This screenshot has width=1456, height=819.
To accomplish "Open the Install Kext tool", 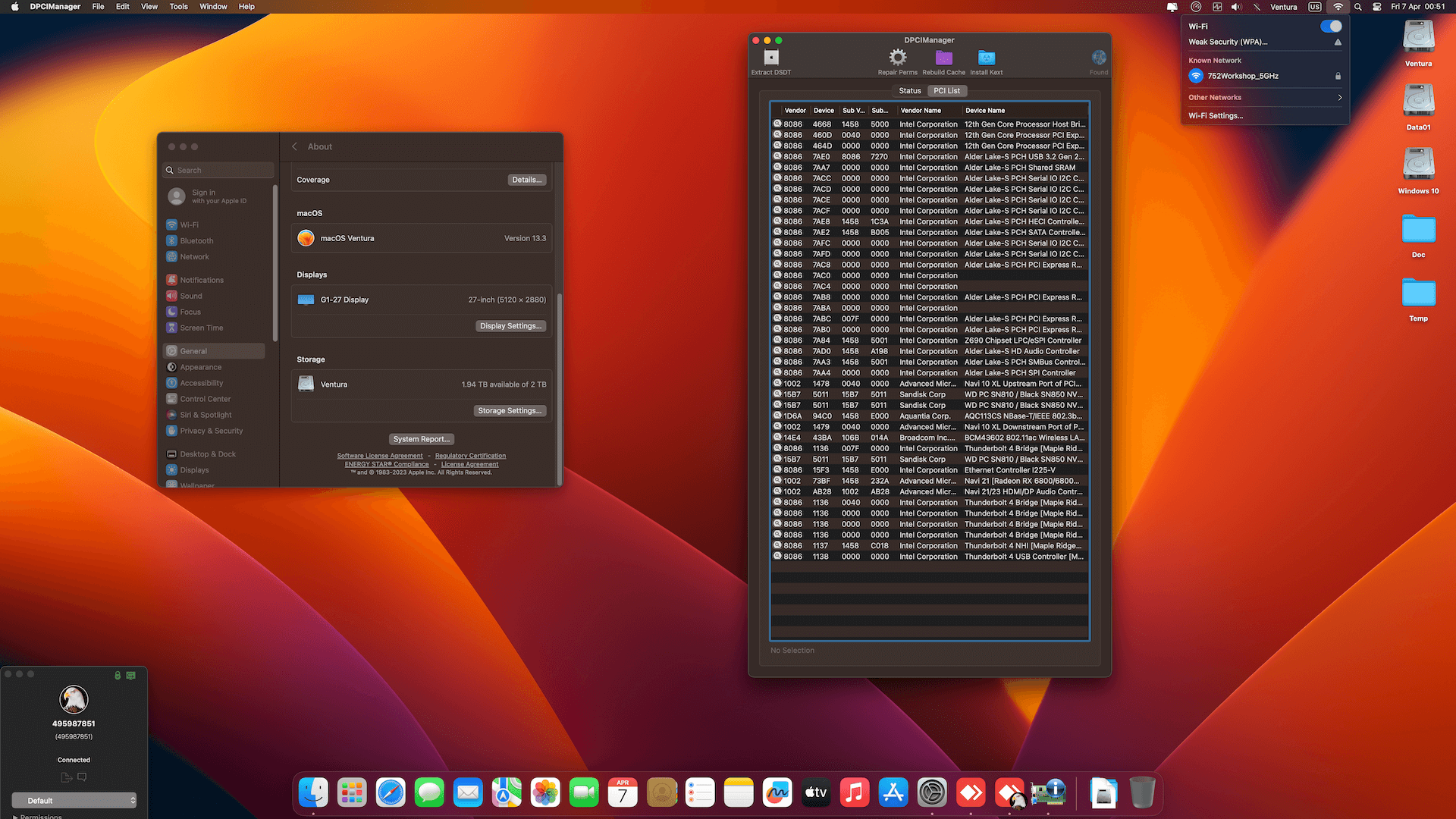I will [986, 58].
